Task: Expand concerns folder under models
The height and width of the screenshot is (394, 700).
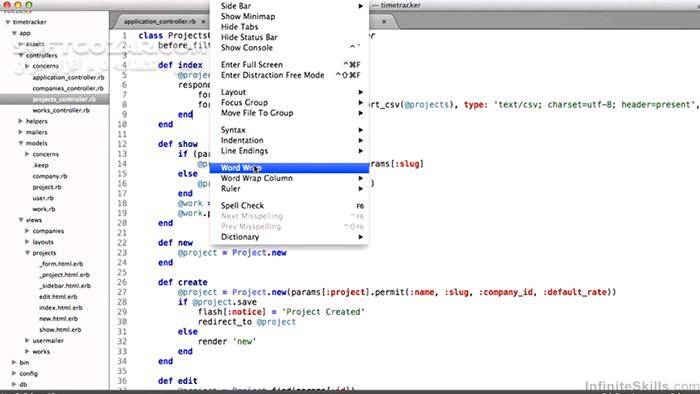Action: coord(27,154)
